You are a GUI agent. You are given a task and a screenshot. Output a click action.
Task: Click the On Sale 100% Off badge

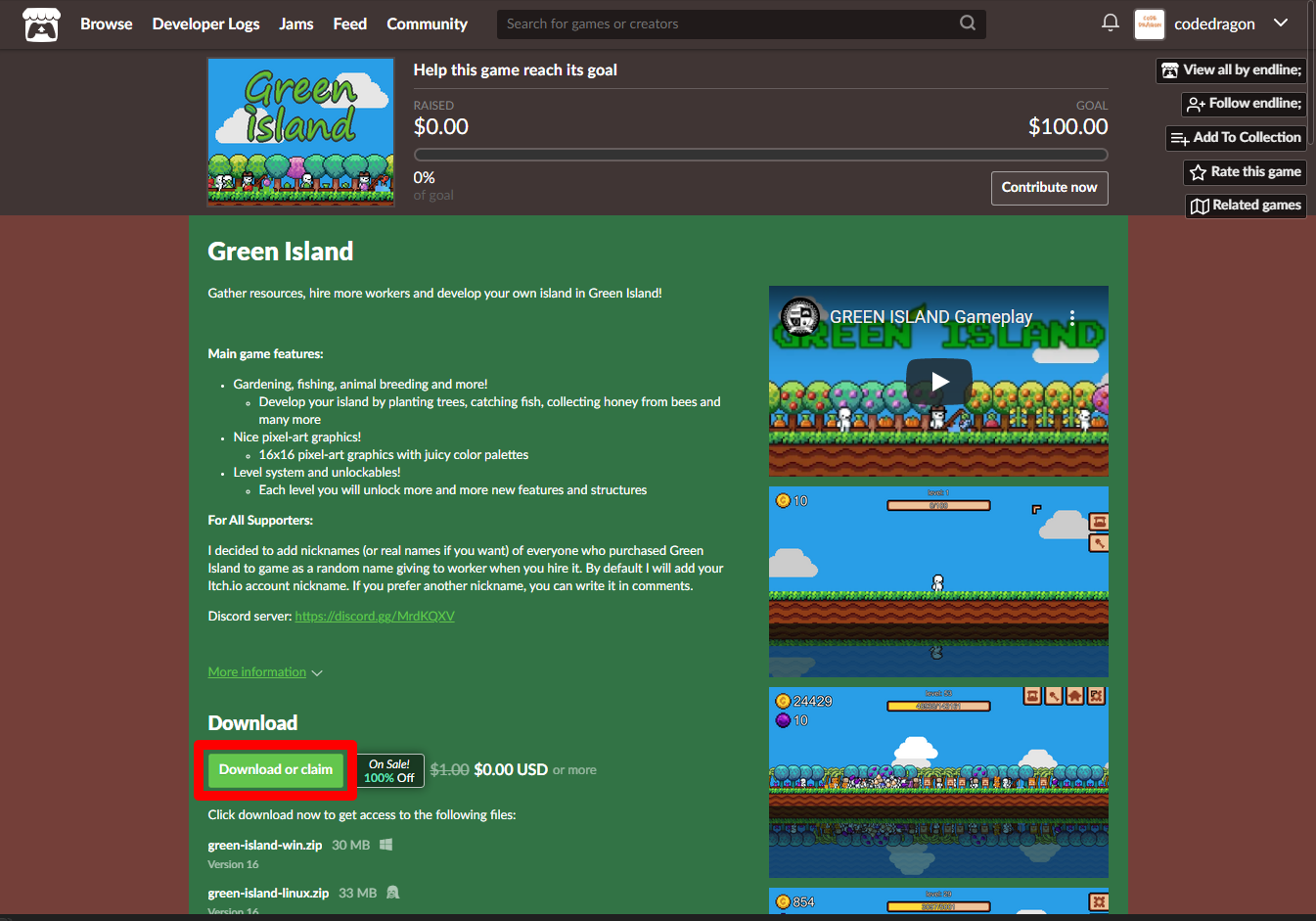tap(389, 771)
